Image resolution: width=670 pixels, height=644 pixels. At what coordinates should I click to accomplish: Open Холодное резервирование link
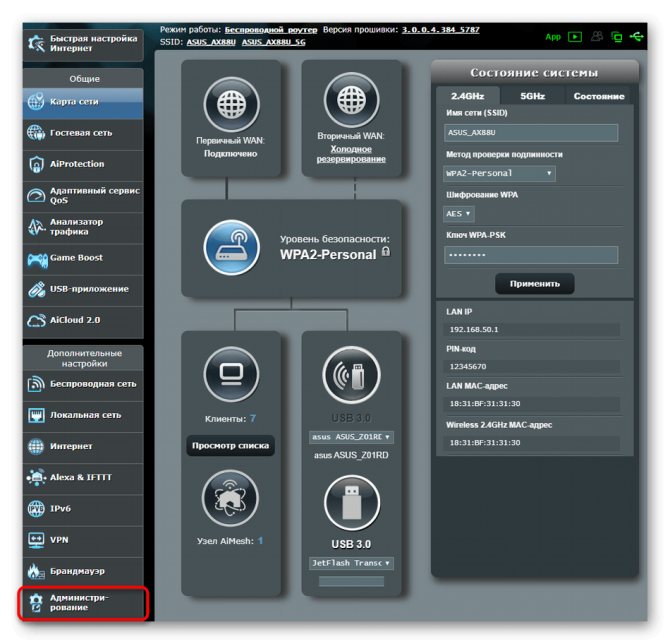tap(351, 154)
